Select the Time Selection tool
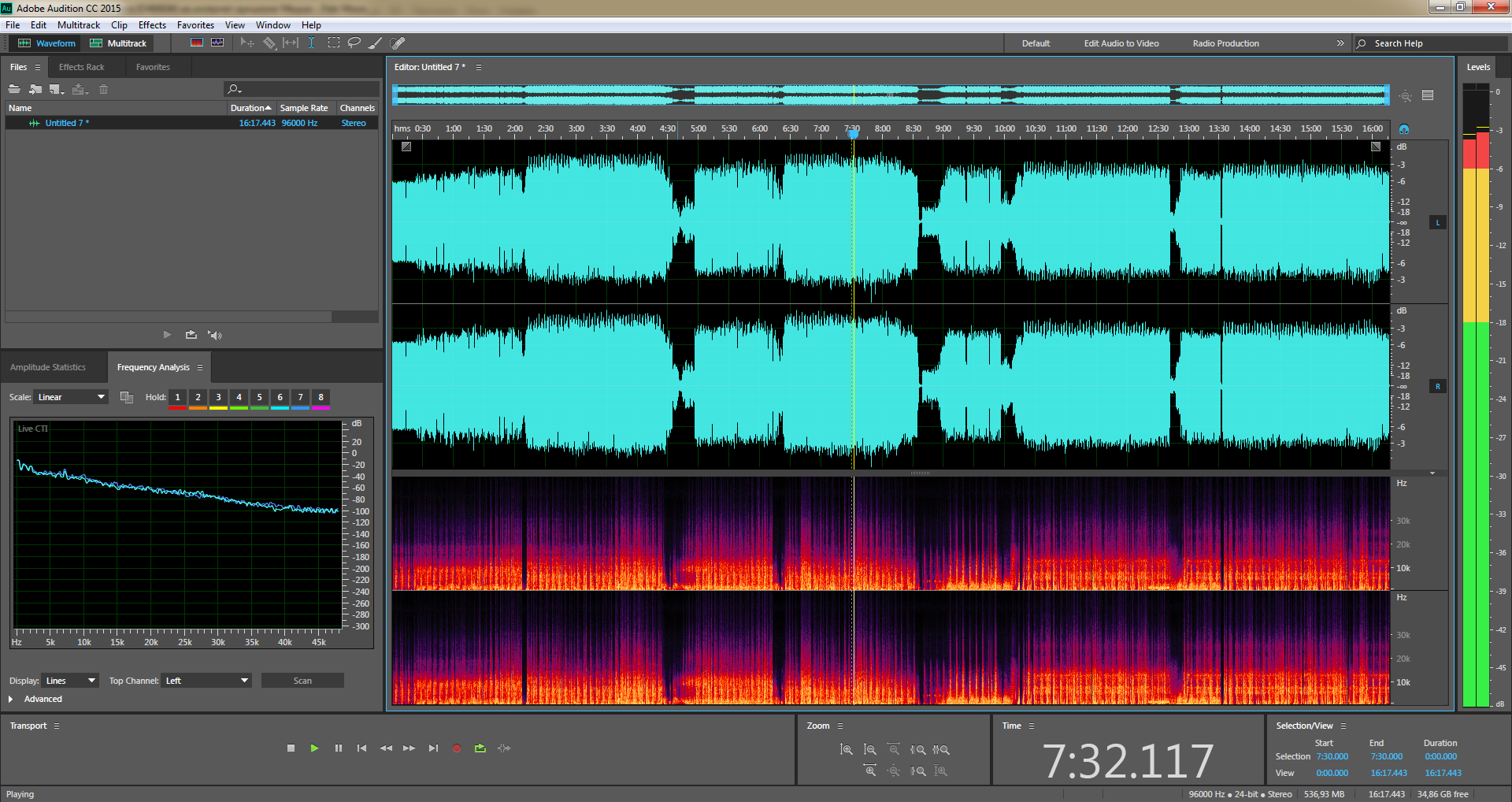Viewport: 1512px width, 802px height. (312, 43)
